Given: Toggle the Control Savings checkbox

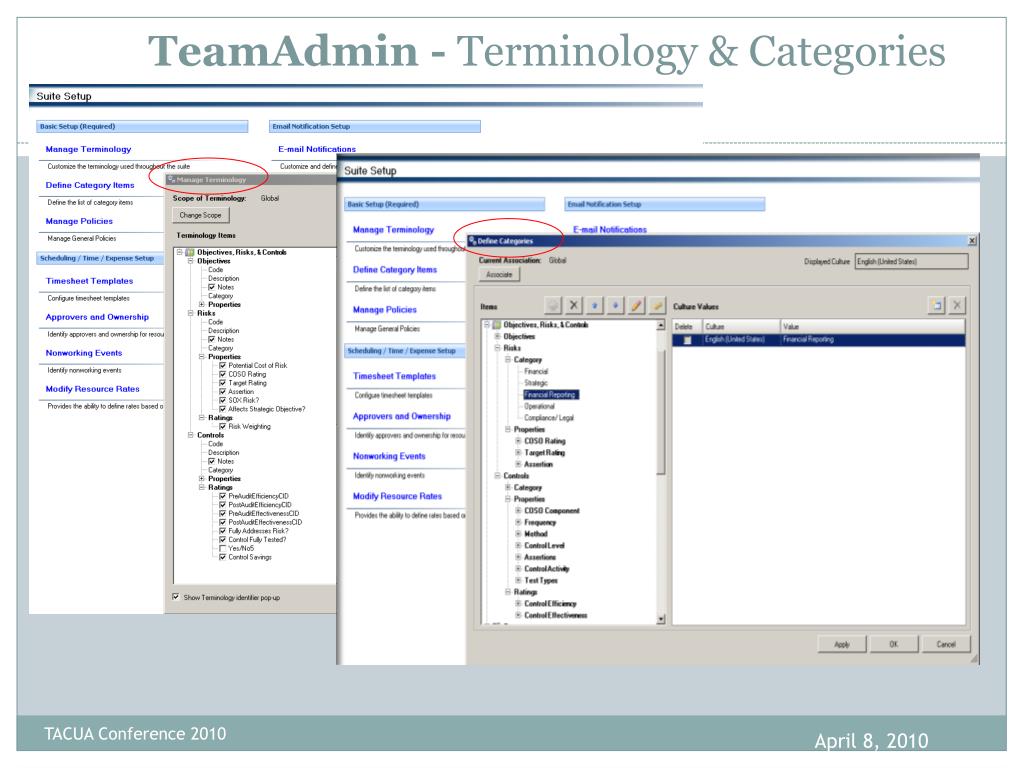Looking at the screenshot, I should [222, 556].
